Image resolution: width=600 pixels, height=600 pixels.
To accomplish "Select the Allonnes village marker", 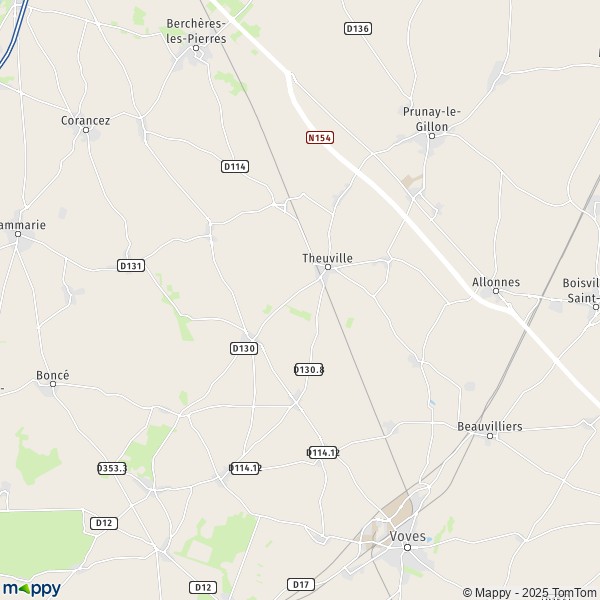I will [x=496, y=291].
